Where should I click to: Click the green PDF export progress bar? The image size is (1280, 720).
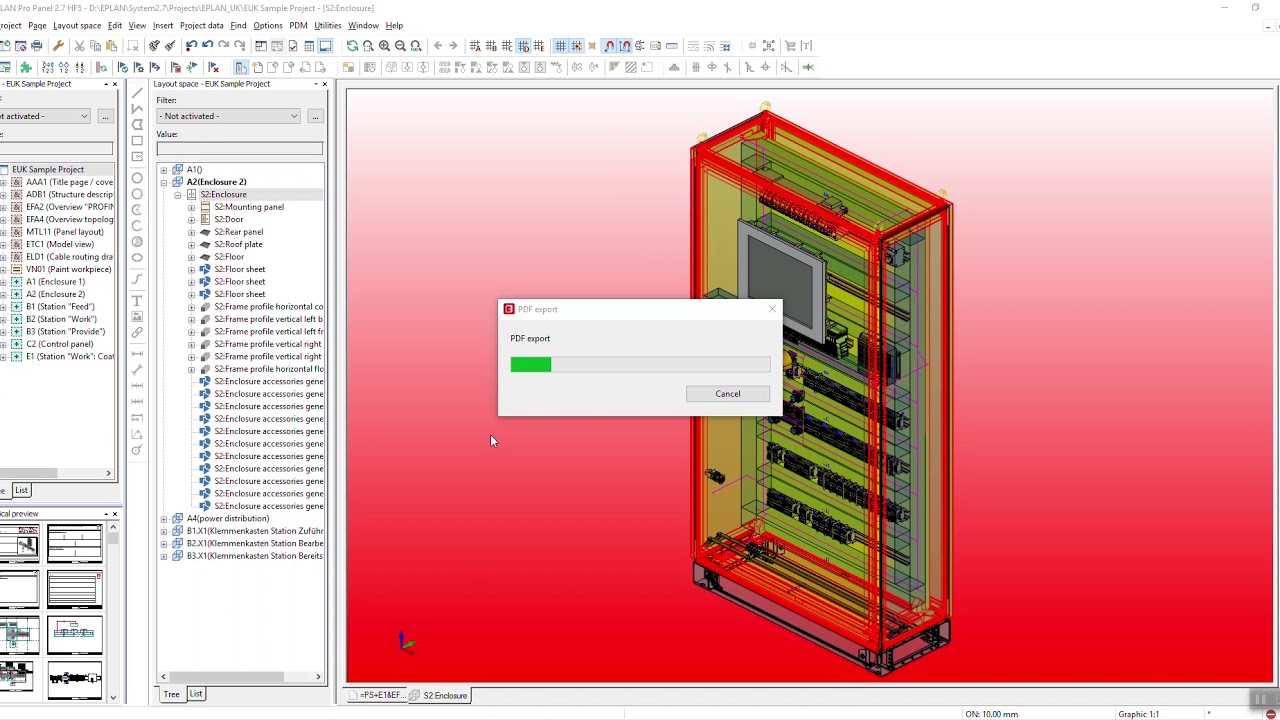tap(531, 365)
